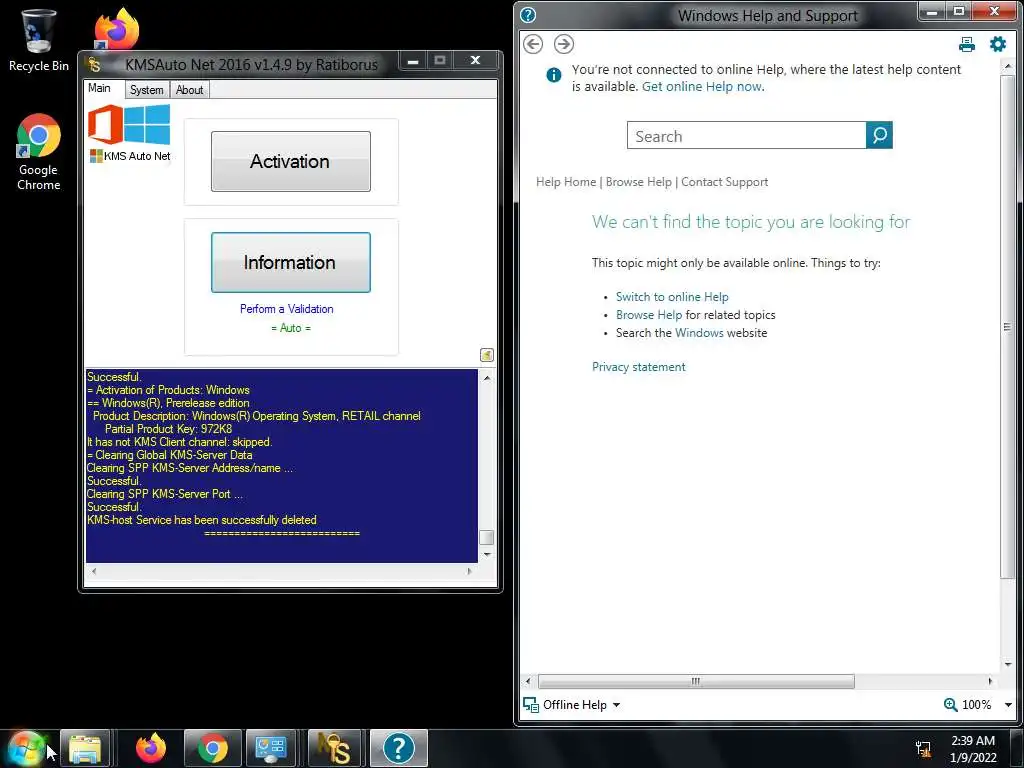Image resolution: width=1024 pixels, height=768 pixels.
Task: Launch Firefox from the taskbar
Action: click(x=151, y=748)
